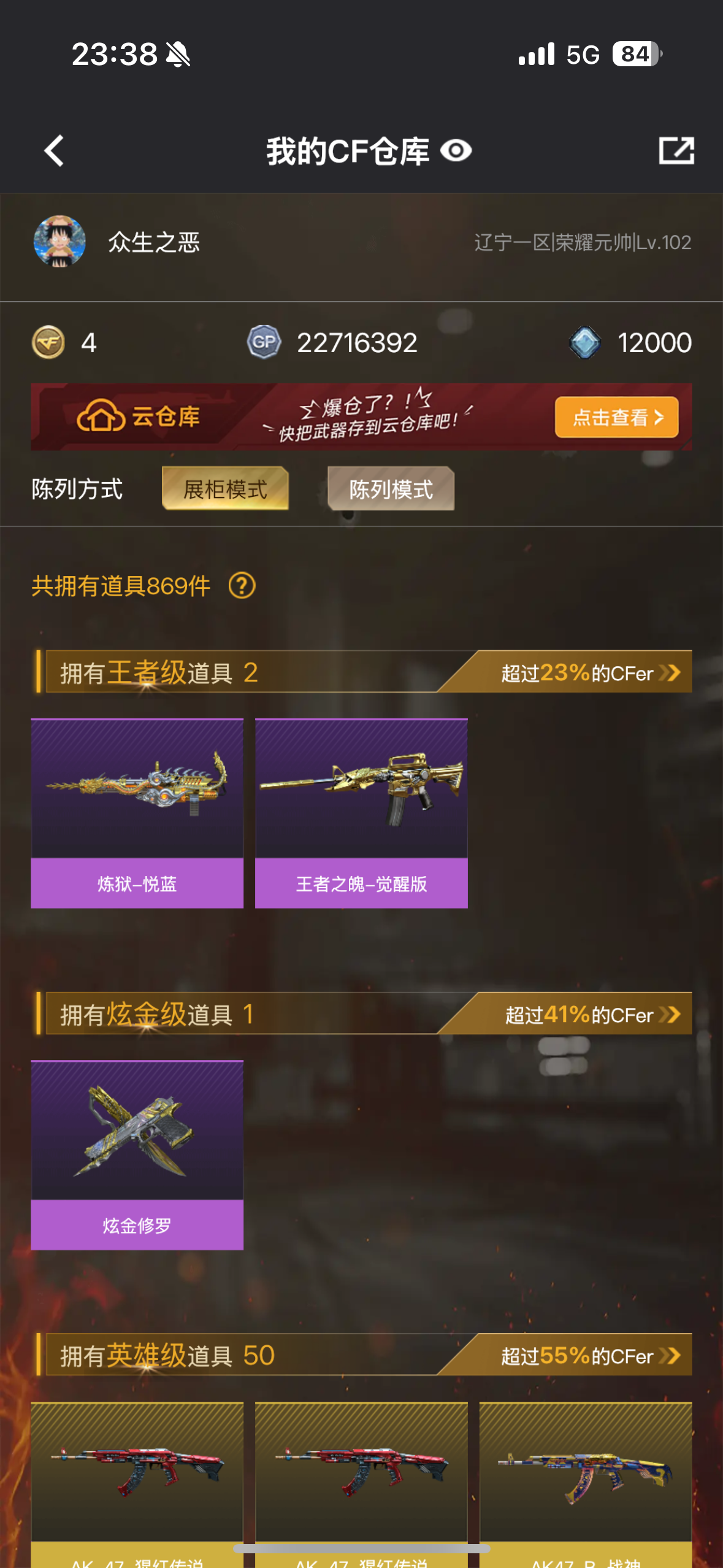Tap the GP currency icon
The width and height of the screenshot is (723, 1568).
[264, 342]
